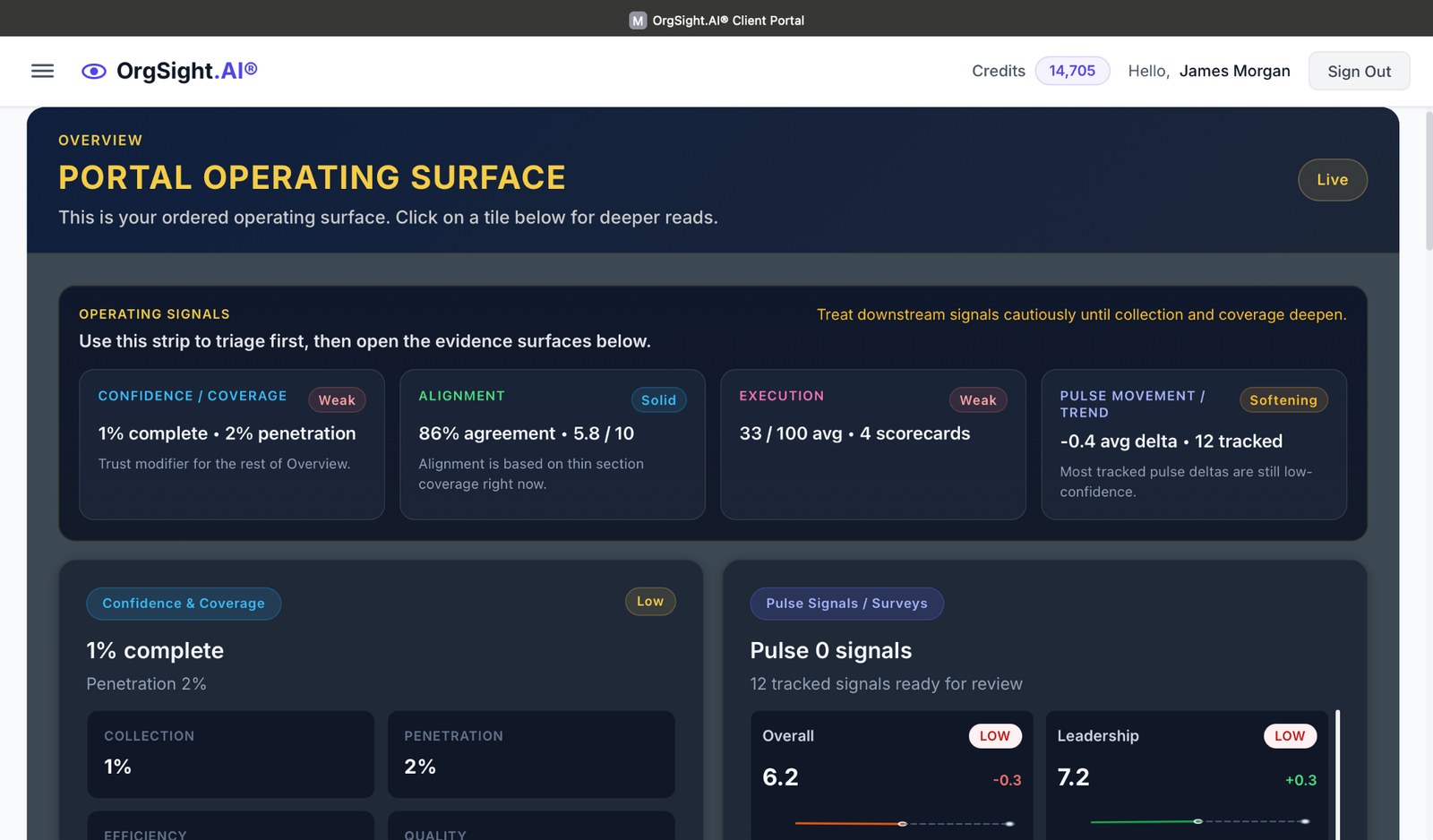Select the Confidence & Coverage pill
The width and height of the screenshot is (1433, 840).
tap(183, 604)
